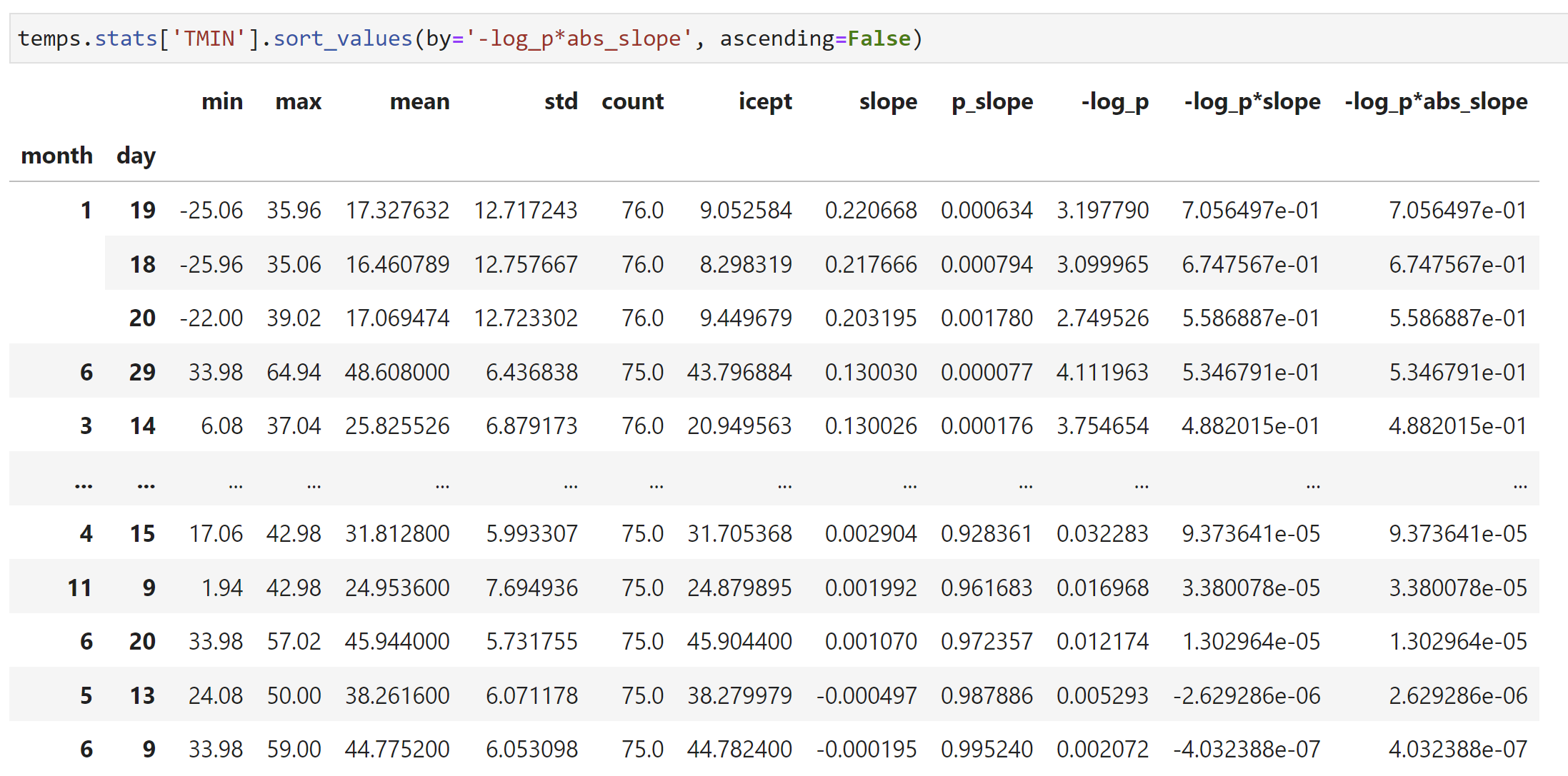Click the icept value 20.949563

739,426
